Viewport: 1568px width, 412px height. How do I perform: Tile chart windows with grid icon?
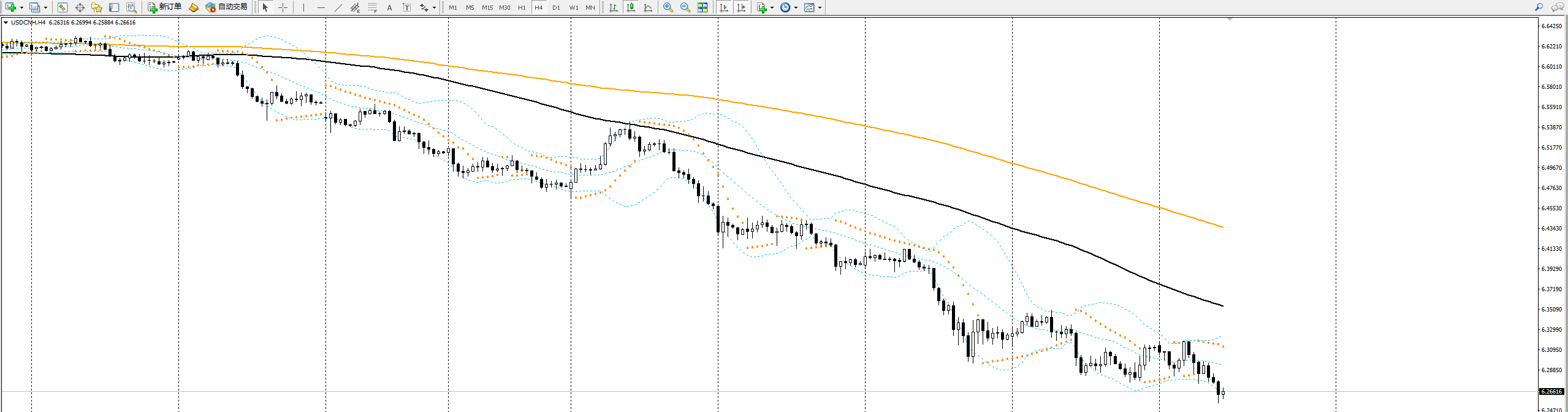(x=702, y=7)
